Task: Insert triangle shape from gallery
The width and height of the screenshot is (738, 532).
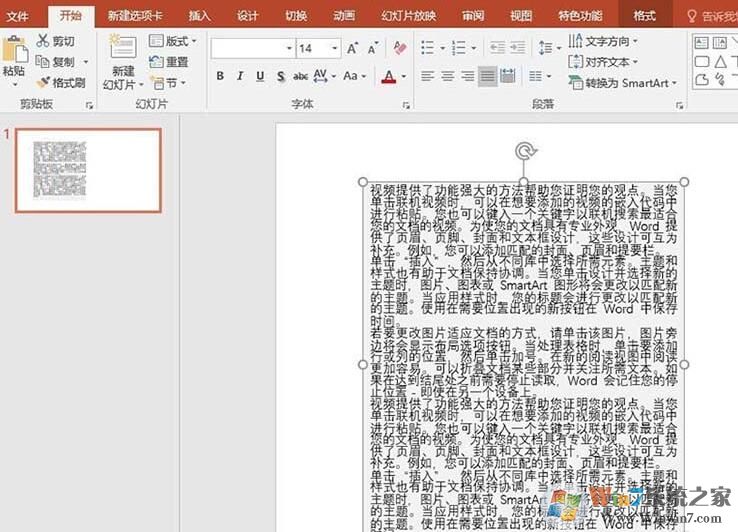Action: [720, 61]
